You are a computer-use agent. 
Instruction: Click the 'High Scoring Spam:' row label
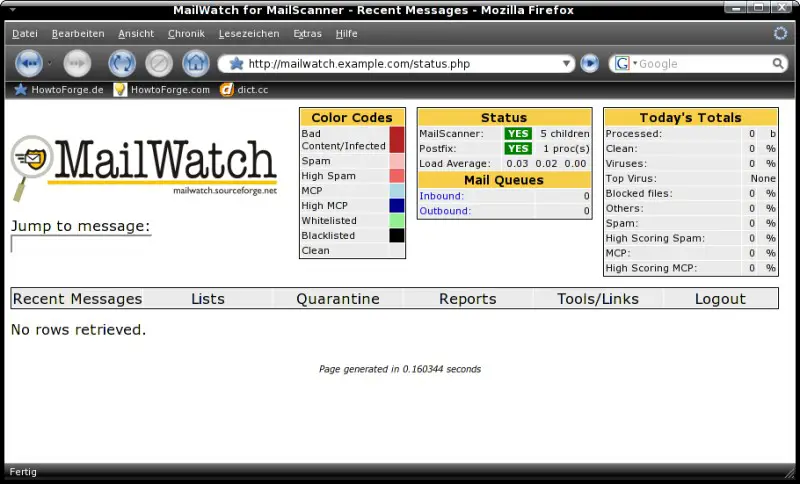point(655,238)
